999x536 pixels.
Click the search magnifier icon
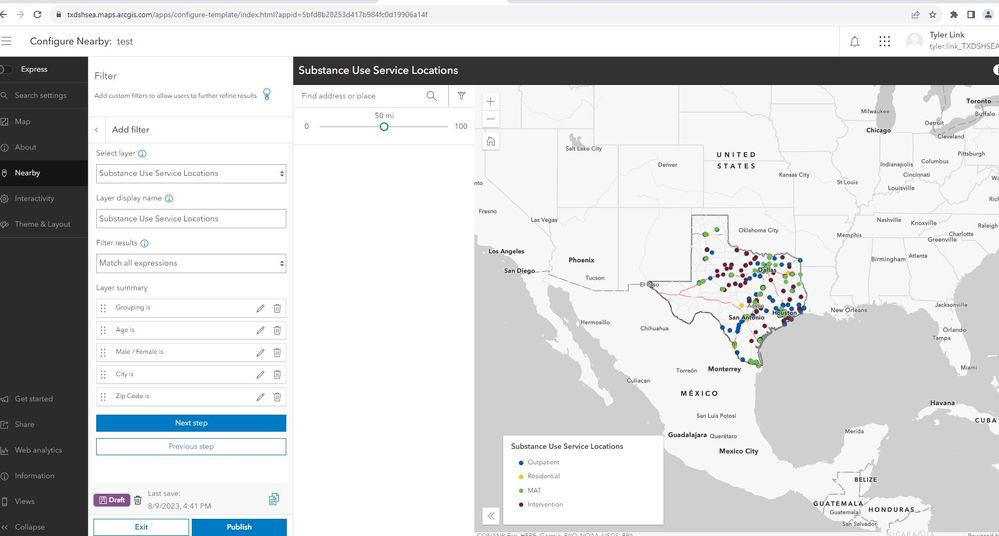(x=432, y=96)
